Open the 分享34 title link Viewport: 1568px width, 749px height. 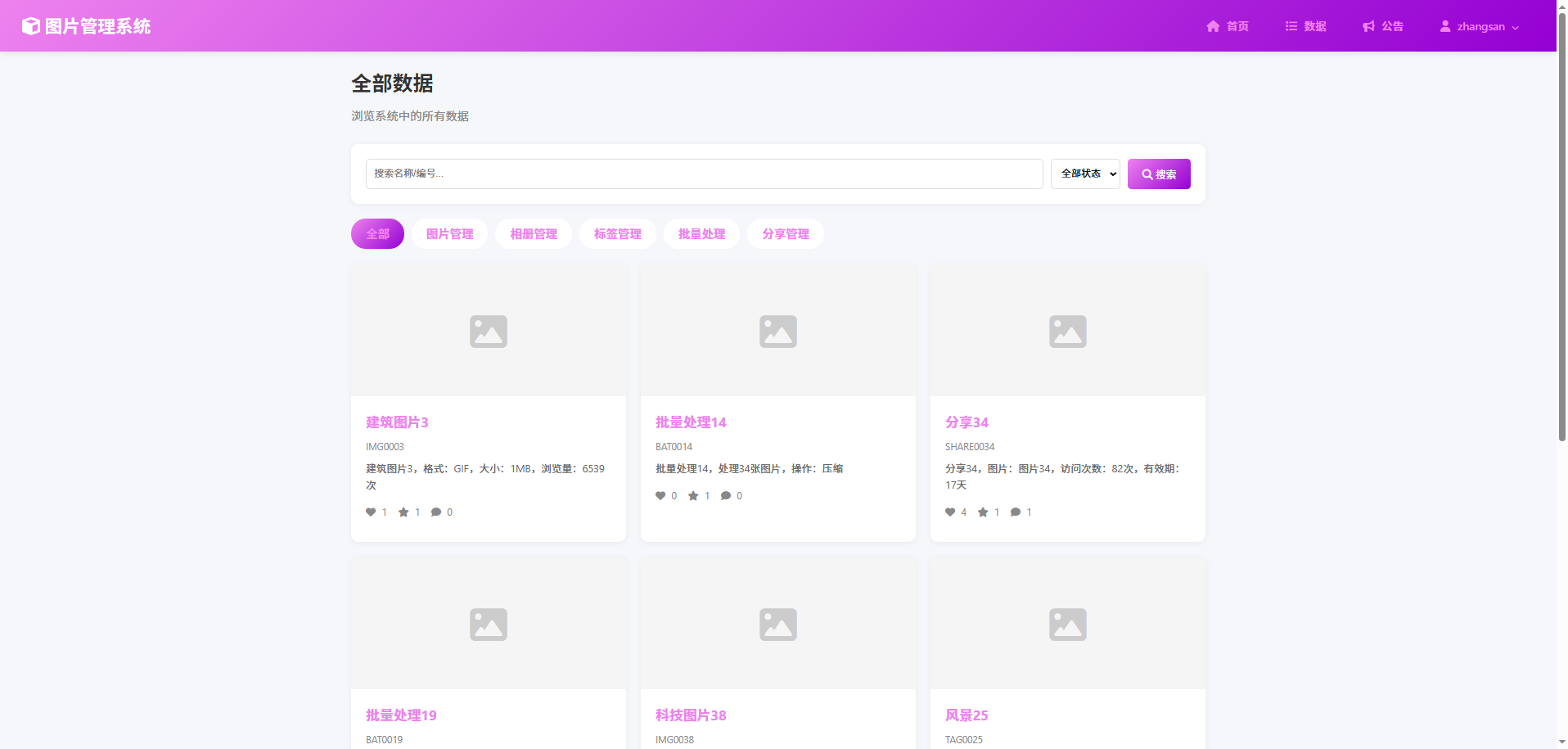966,422
